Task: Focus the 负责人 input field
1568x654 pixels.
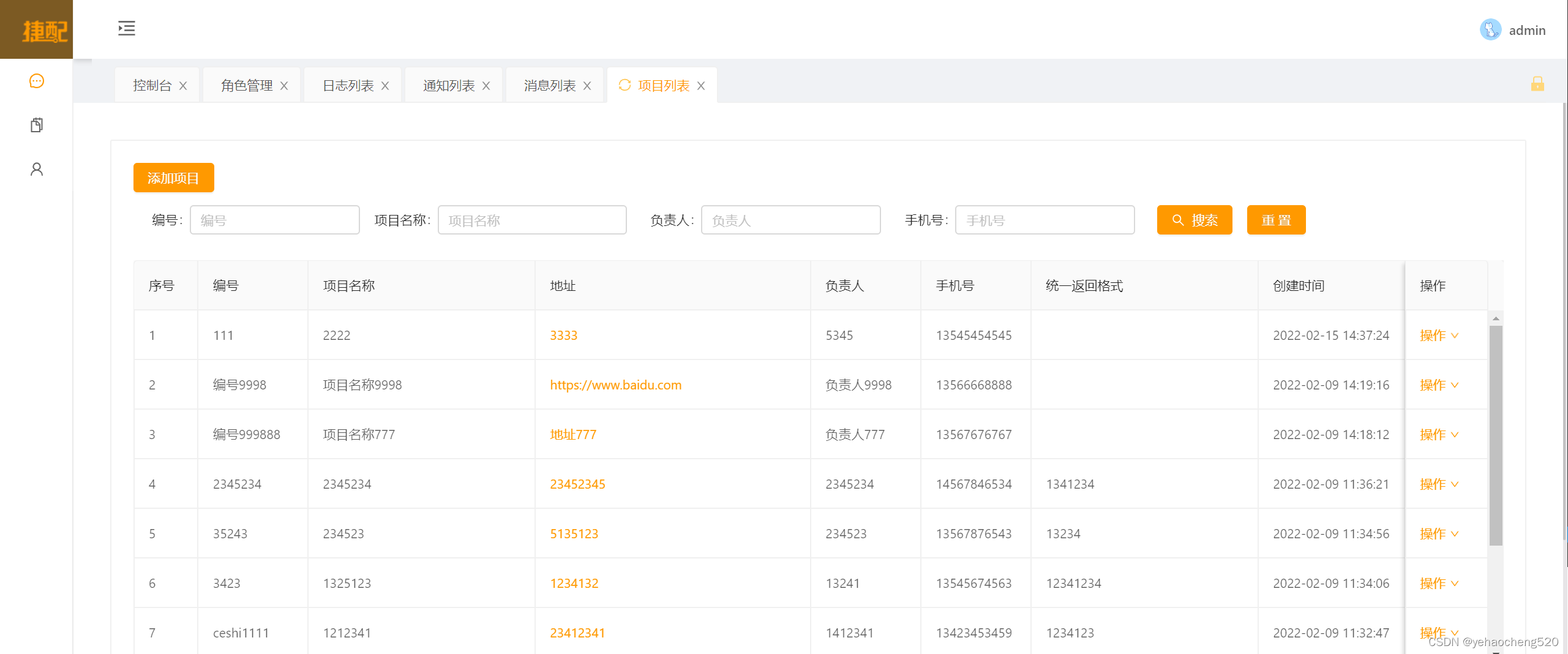Action: [x=791, y=220]
